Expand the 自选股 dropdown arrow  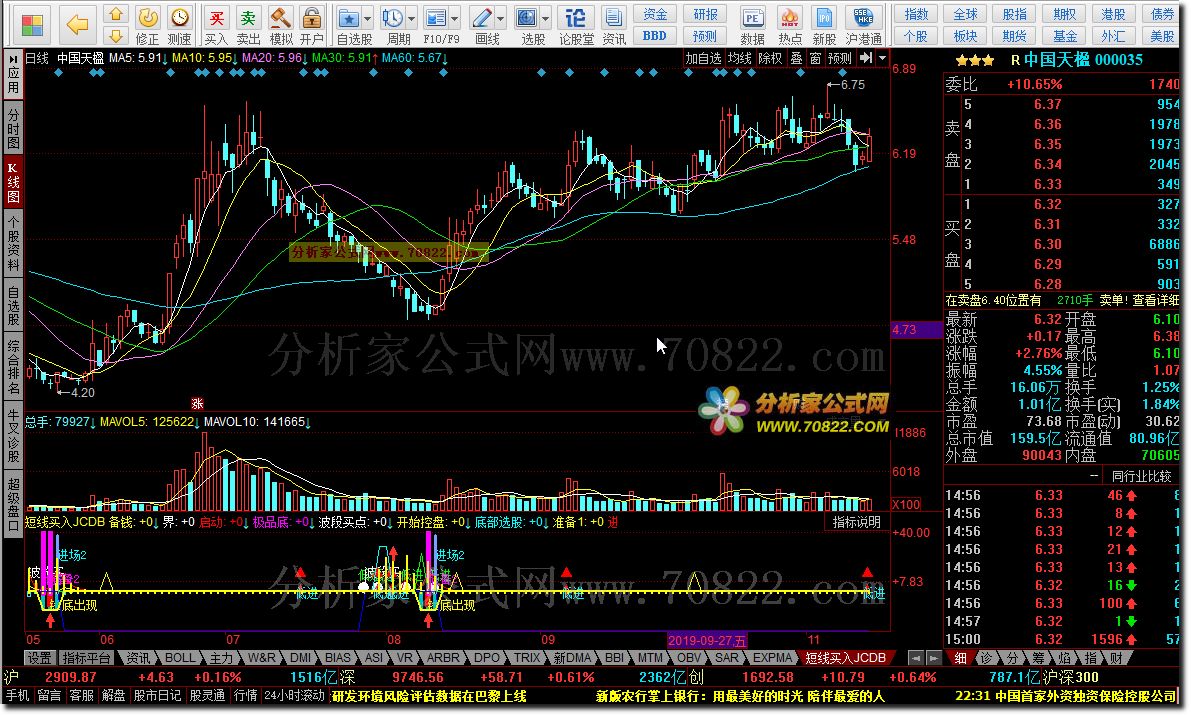coord(368,19)
